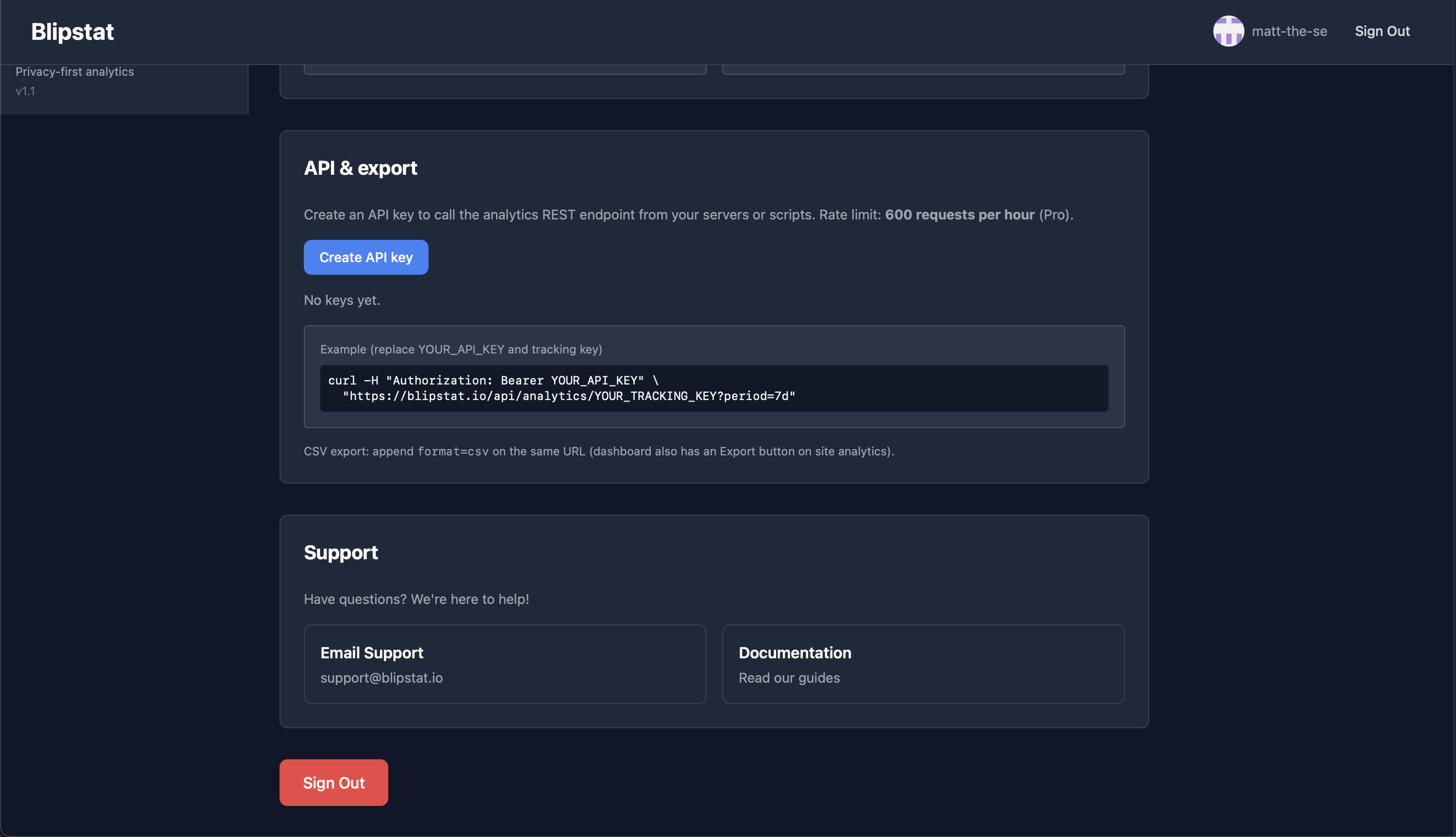Click the Privacy-first analytics tagline
This screenshot has width=1456, height=837.
click(75, 71)
